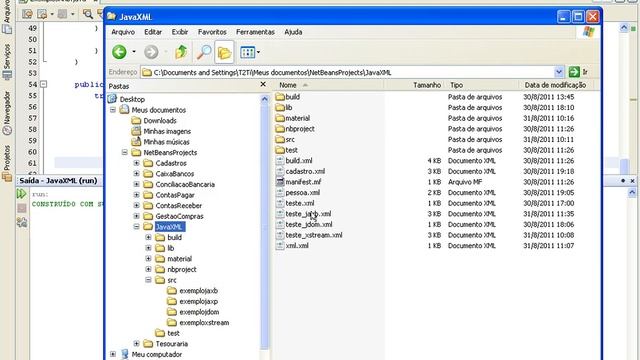Open NetBeans Navegador side tab

(7, 113)
